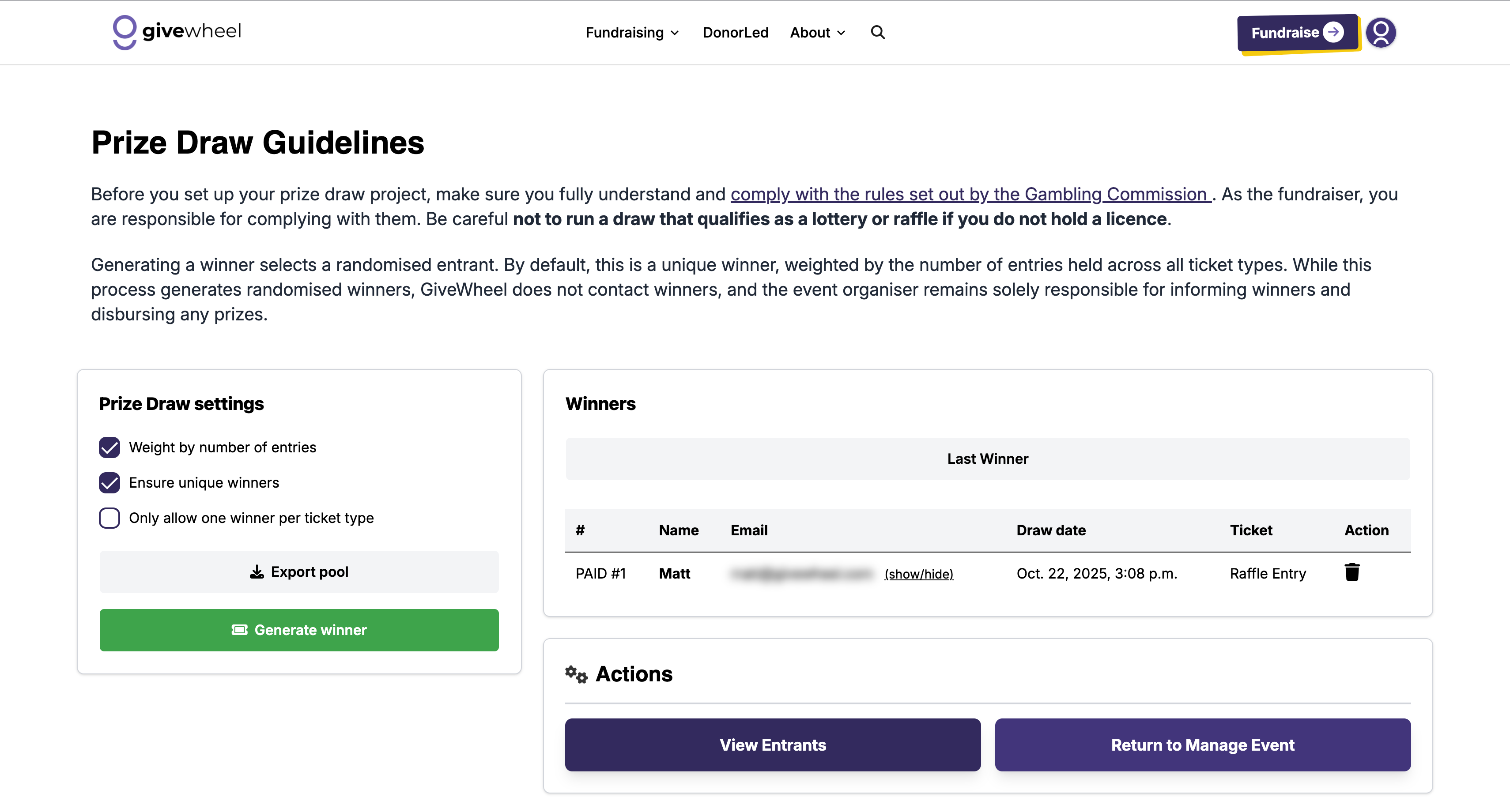Enable only one winner per ticket type

(x=109, y=518)
